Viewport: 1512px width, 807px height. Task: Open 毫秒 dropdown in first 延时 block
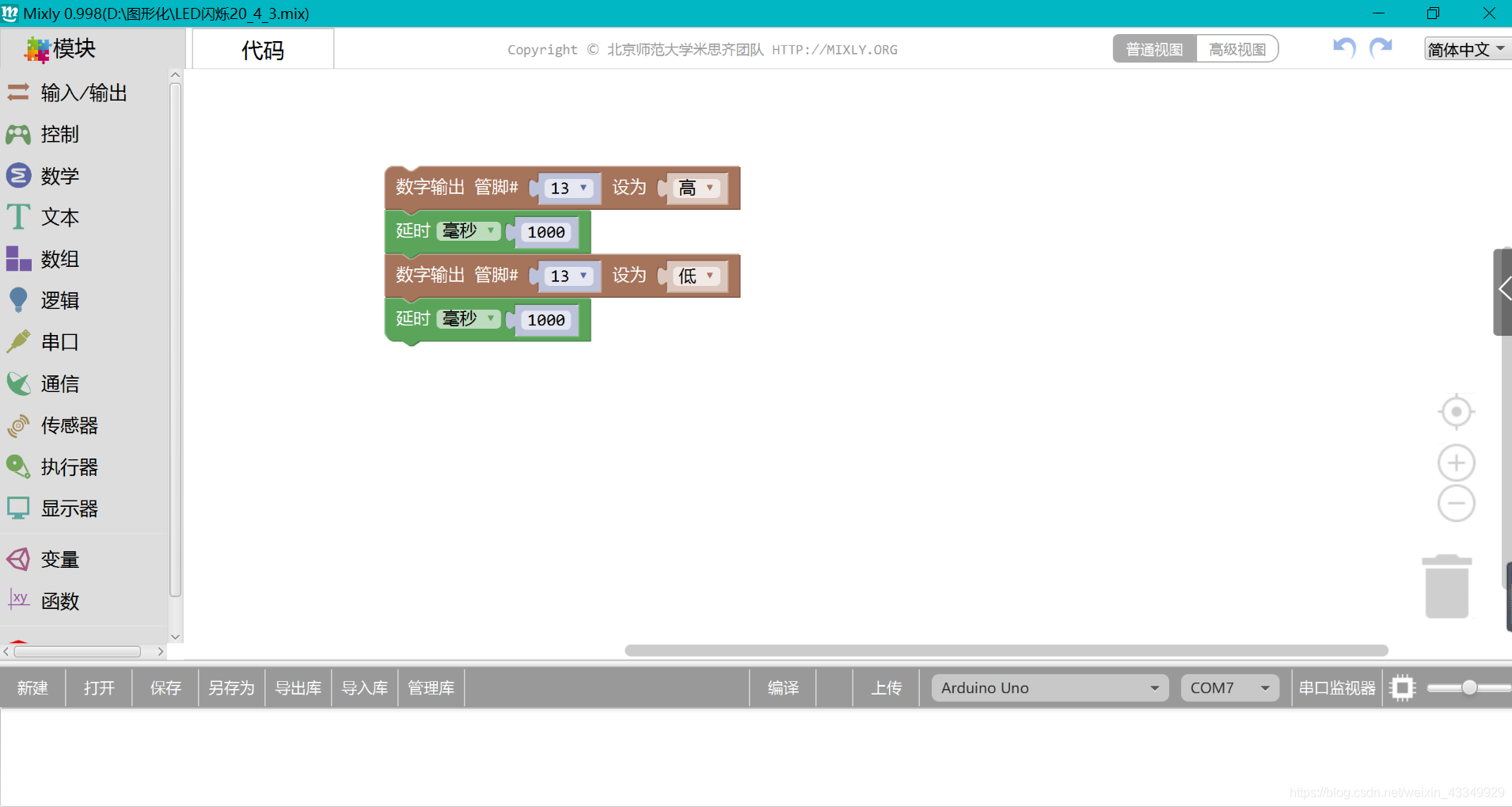click(x=469, y=230)
